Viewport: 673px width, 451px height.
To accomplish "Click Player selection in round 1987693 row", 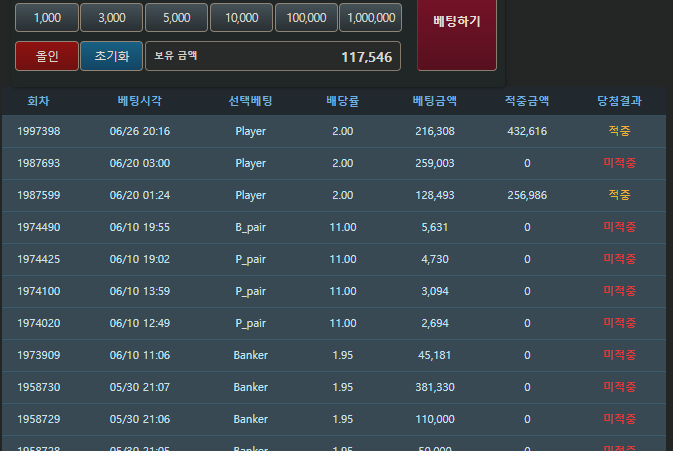I will click(x=250, y=163).
